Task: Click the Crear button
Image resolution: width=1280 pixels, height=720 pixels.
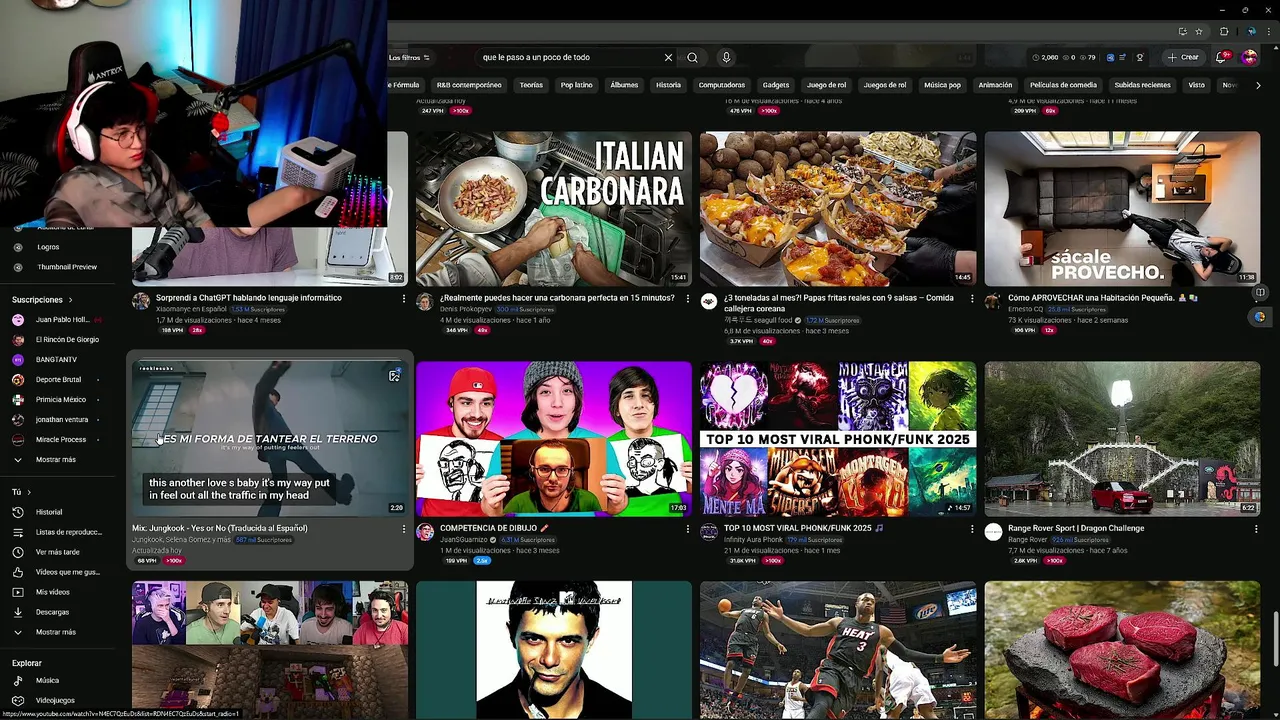Action: (1183, 57)
